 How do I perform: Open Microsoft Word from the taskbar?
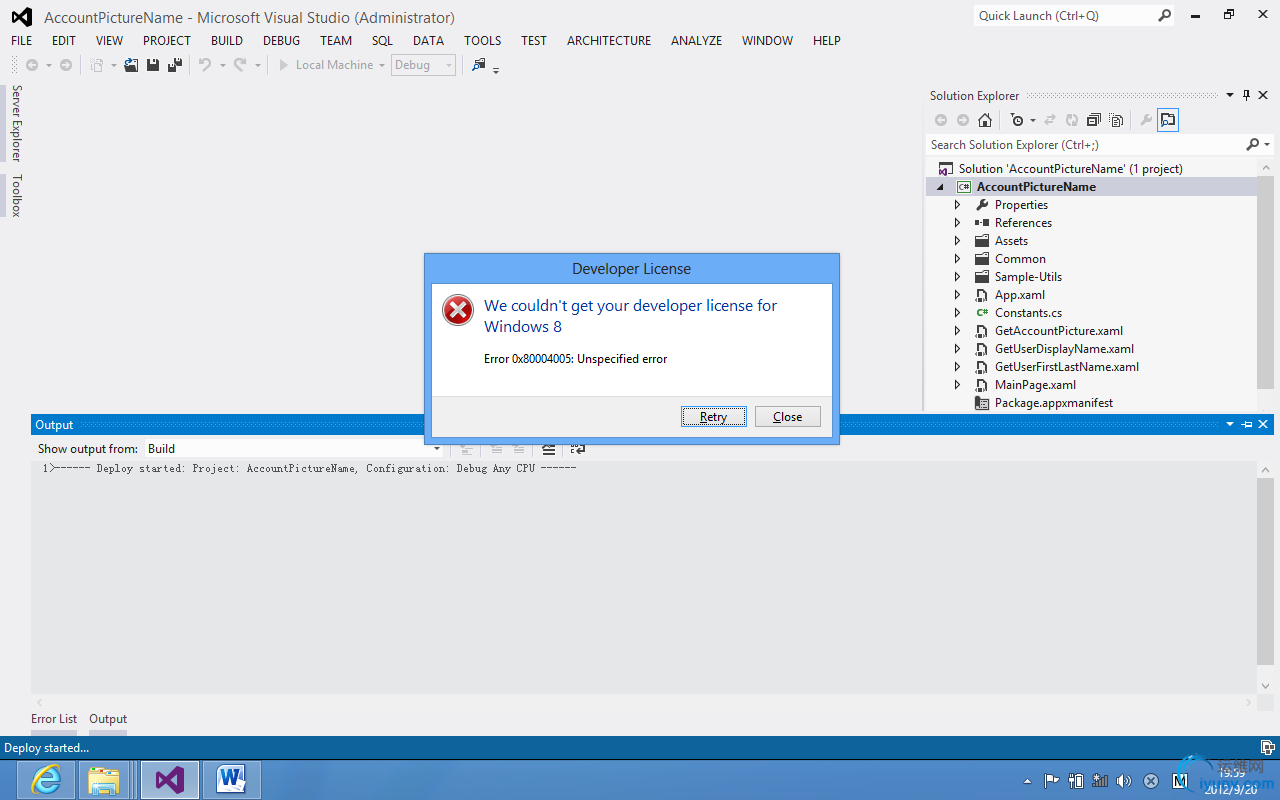tap(232, 779)
